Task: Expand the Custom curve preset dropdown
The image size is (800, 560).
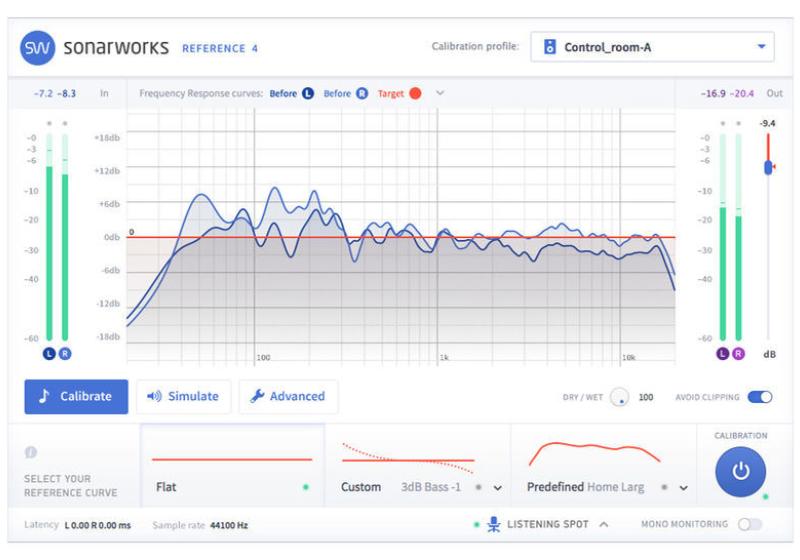Action: tap(498, 488)
